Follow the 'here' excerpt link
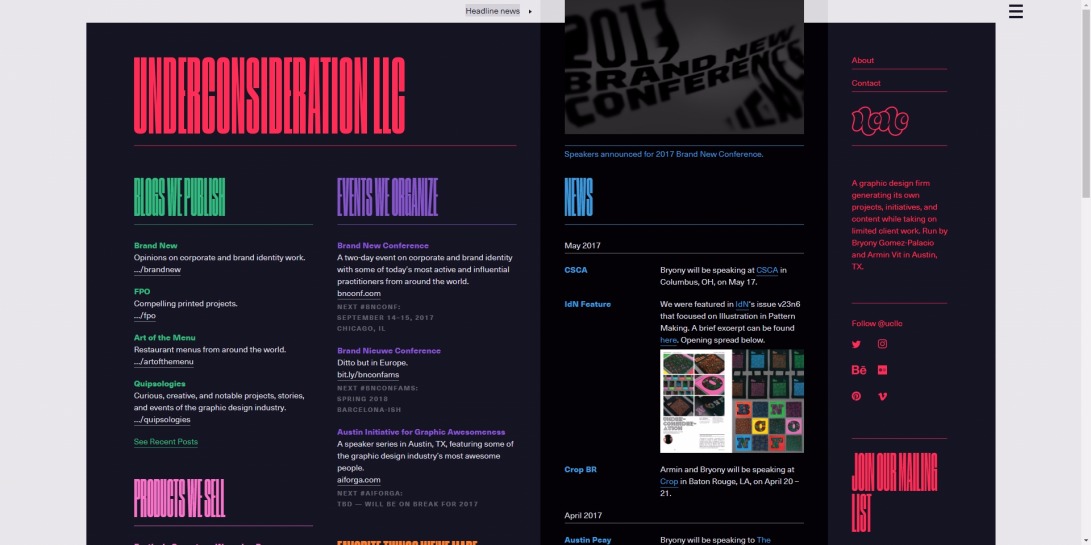The height and width of the screenshot is (545, 1091). [668, 340]
